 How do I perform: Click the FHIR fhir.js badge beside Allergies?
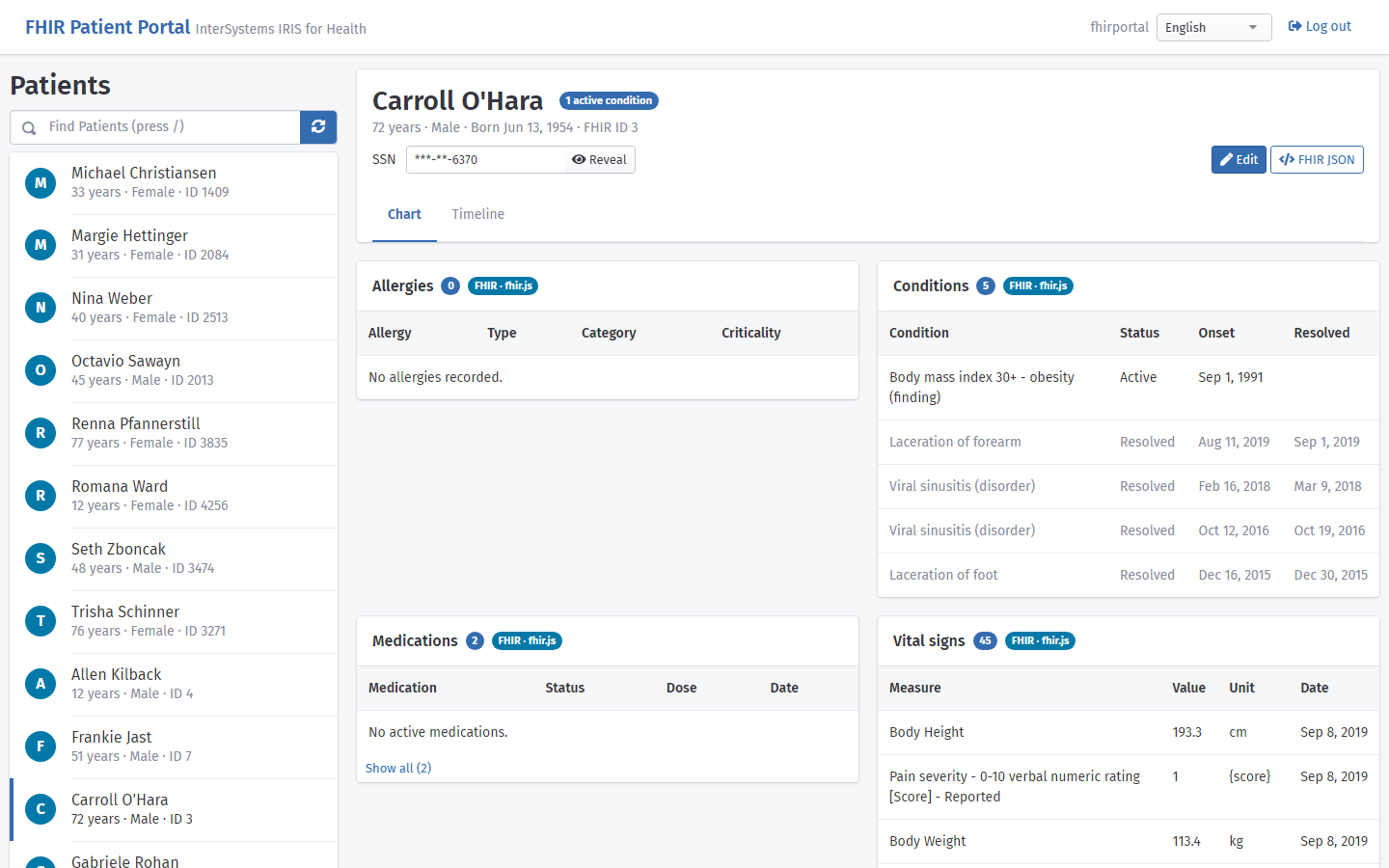coord(503,285)
